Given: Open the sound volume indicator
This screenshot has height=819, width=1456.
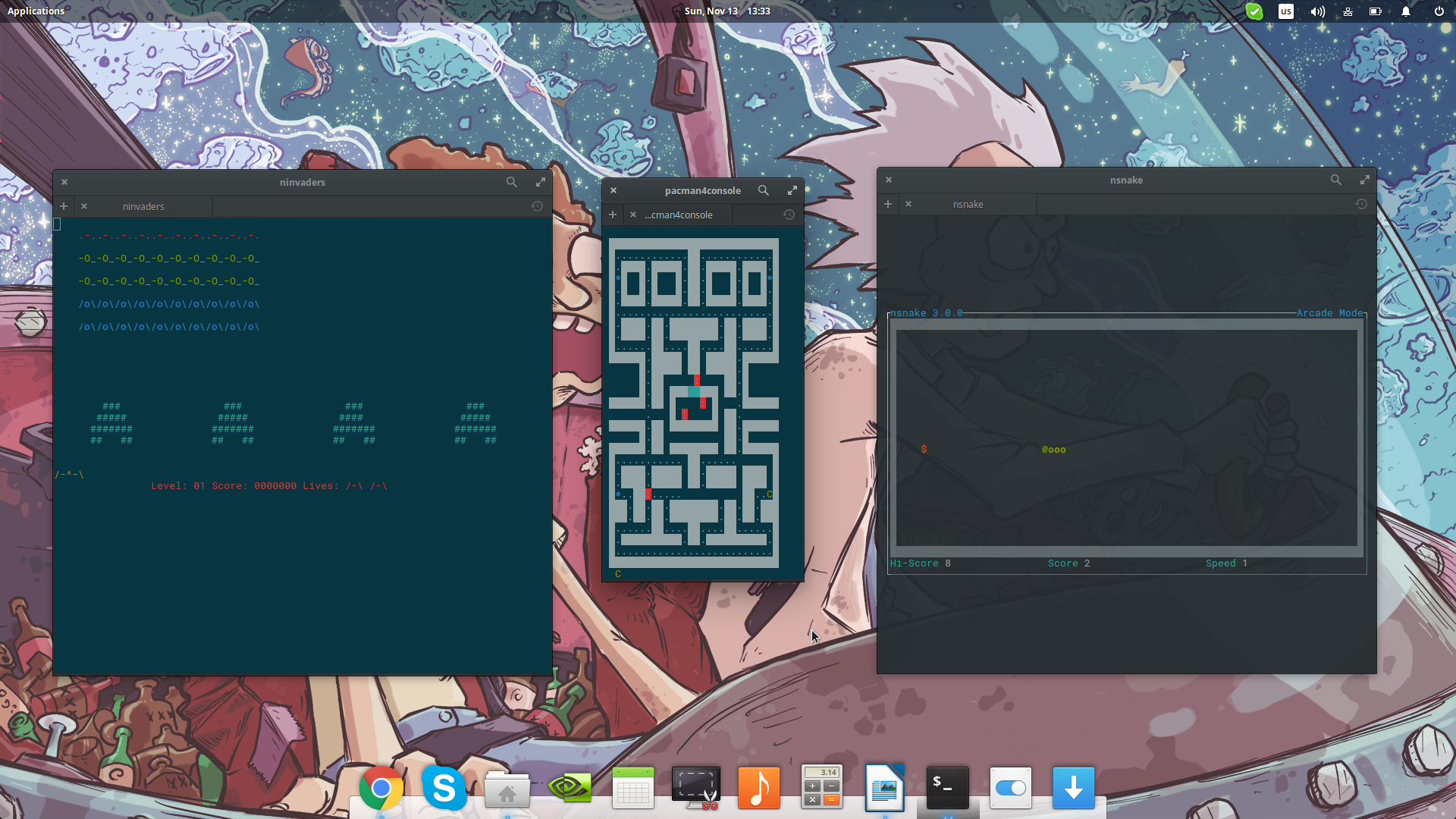Looking at the screenshot, I should (x=1318, y=11).
